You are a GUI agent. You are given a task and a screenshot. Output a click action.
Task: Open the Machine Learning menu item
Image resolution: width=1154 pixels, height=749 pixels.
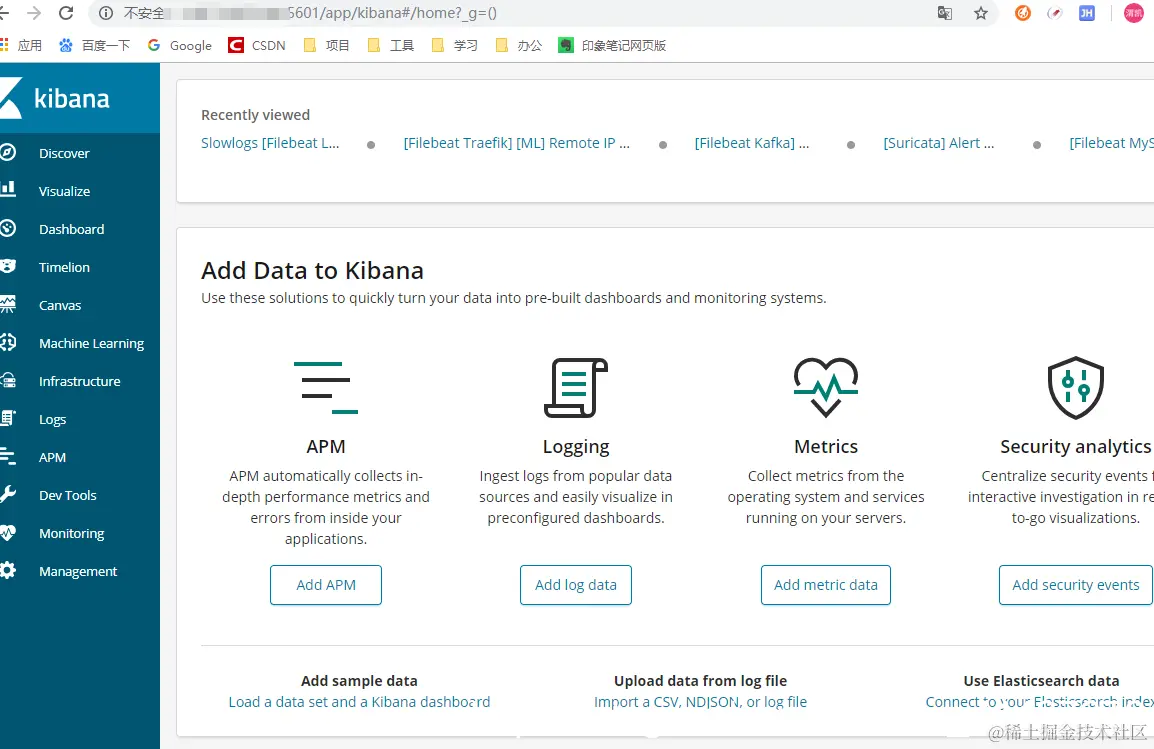coord(91,344)
